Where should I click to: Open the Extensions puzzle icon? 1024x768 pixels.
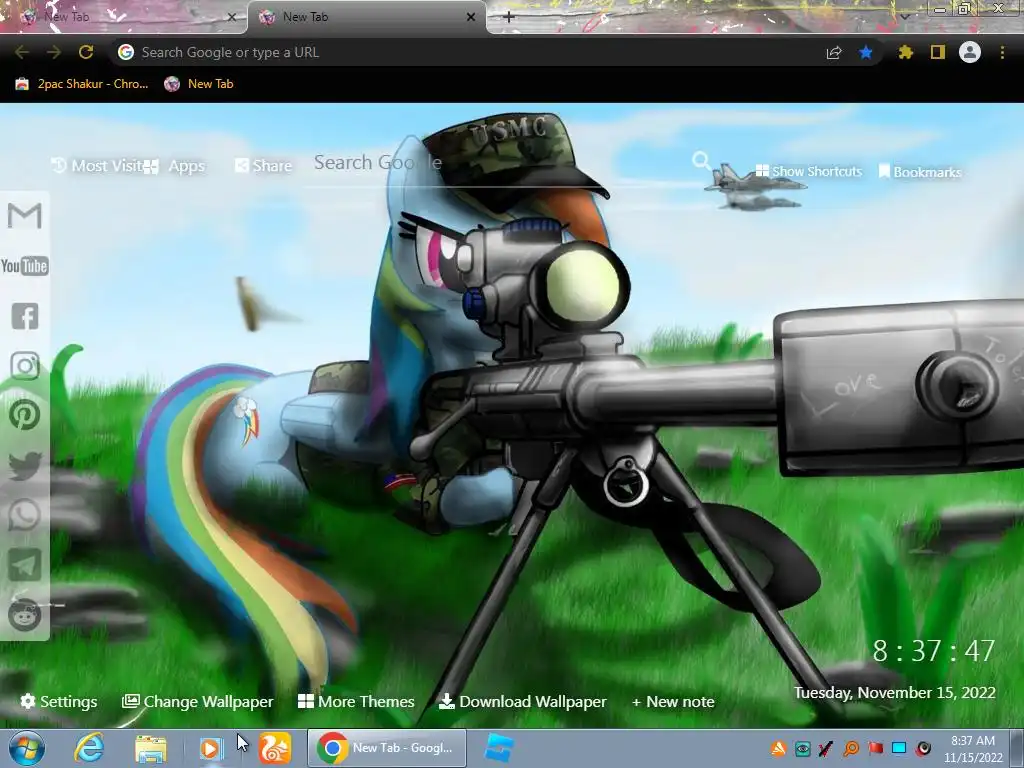coord(905,52)
